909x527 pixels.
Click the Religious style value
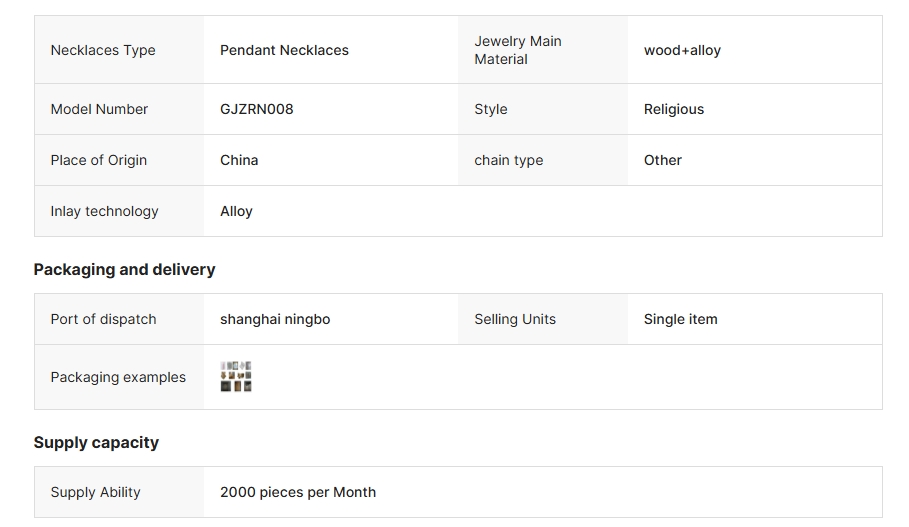pyautogui.click(x=674, y=110)
